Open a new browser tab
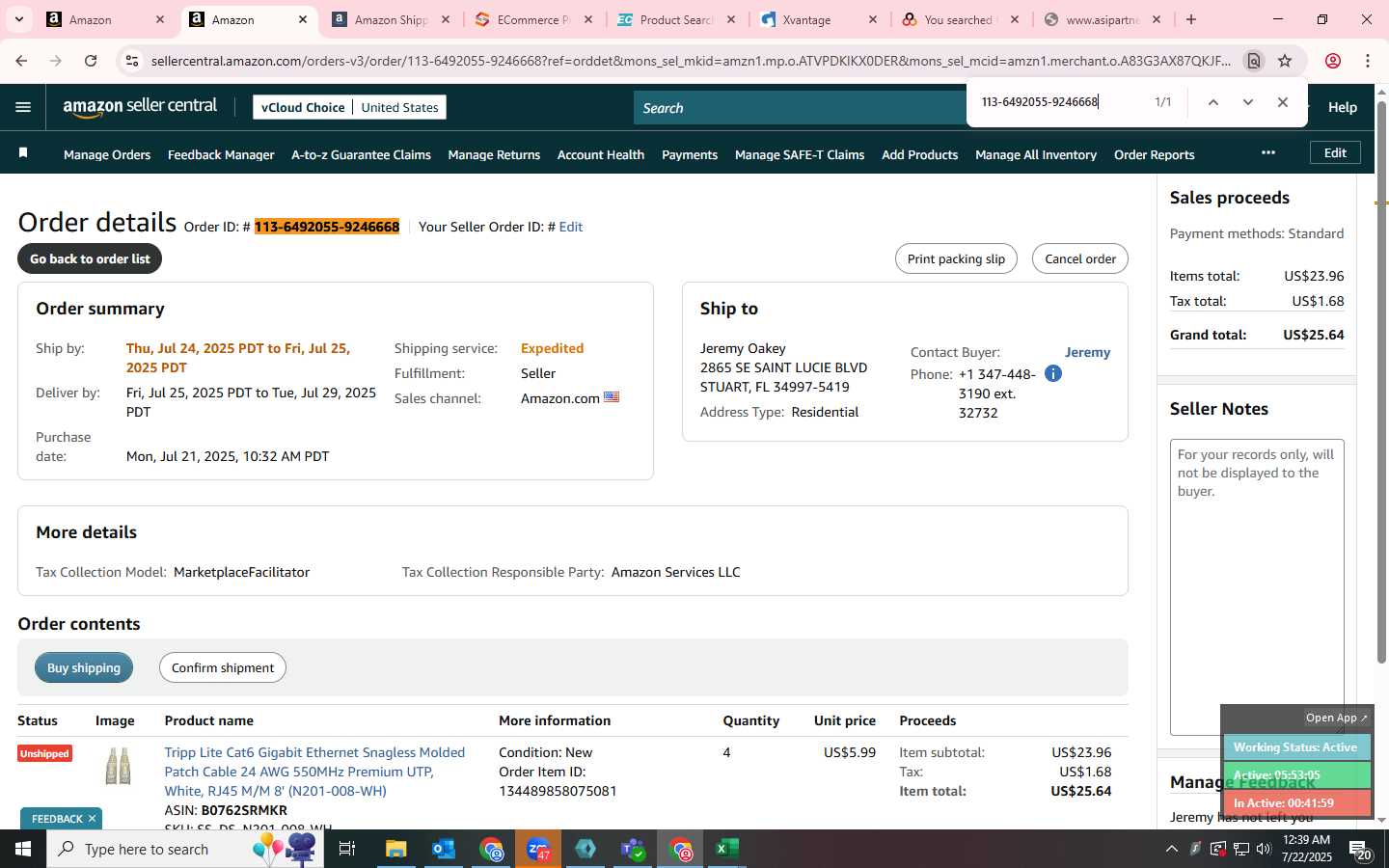Image resolution: width=1389 pixels, height=868 pixels. [1191, 19]
